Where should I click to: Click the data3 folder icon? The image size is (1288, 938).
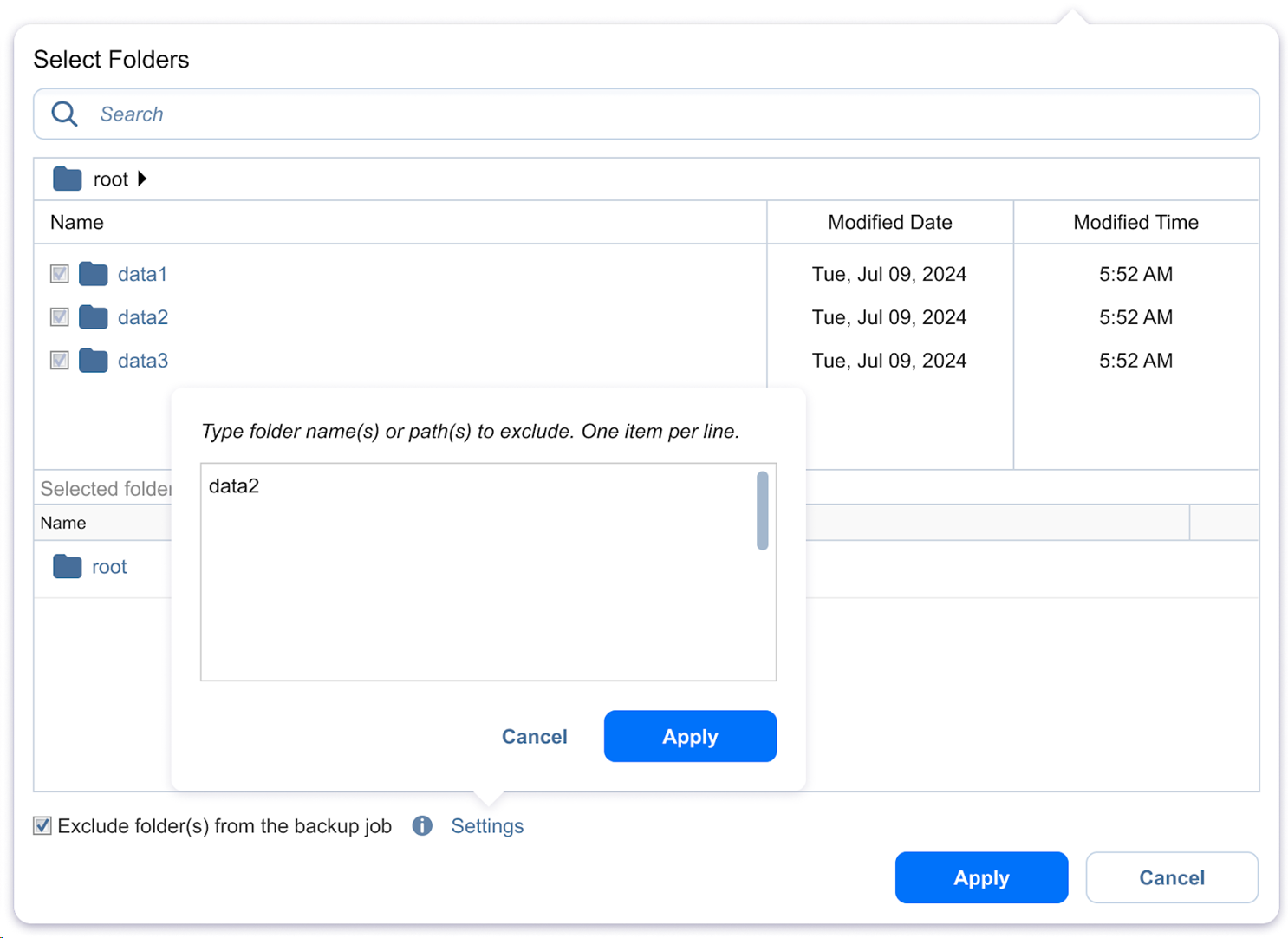coord(93,361)
